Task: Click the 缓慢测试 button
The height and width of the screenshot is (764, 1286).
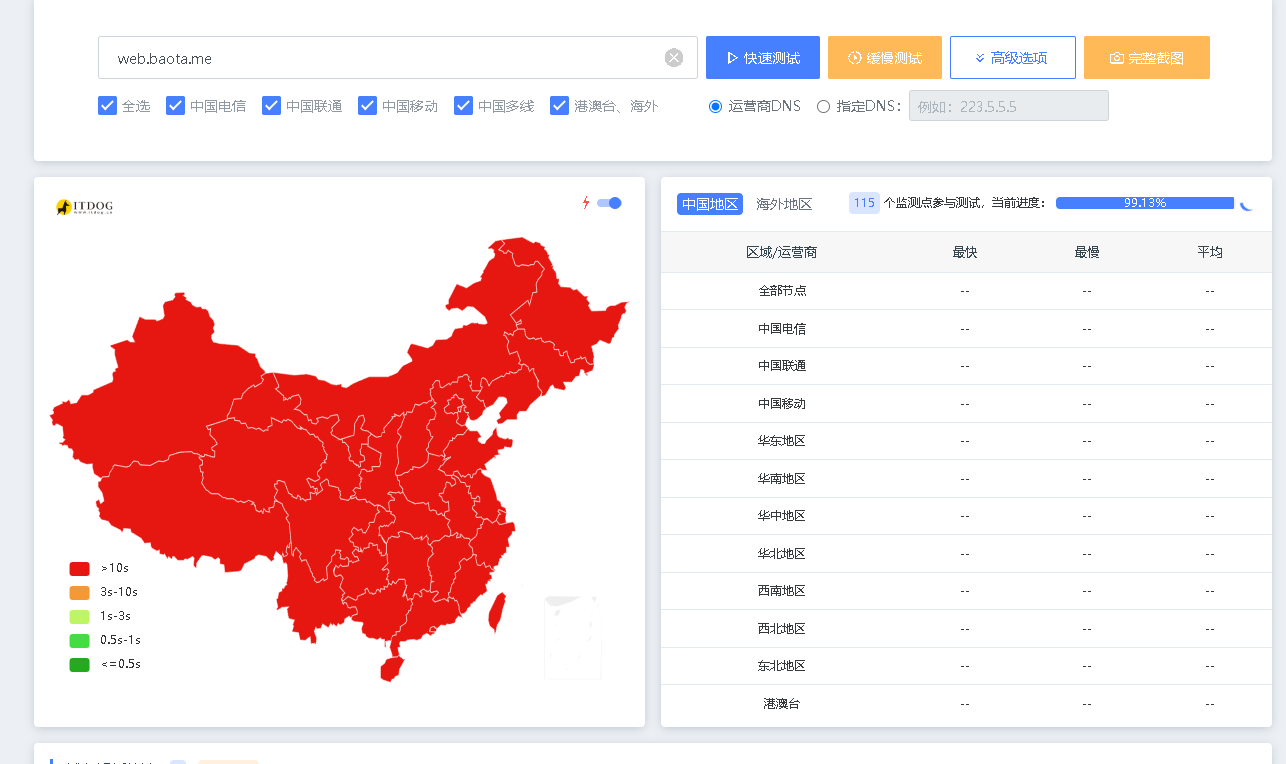Action: tap(884, 58)
